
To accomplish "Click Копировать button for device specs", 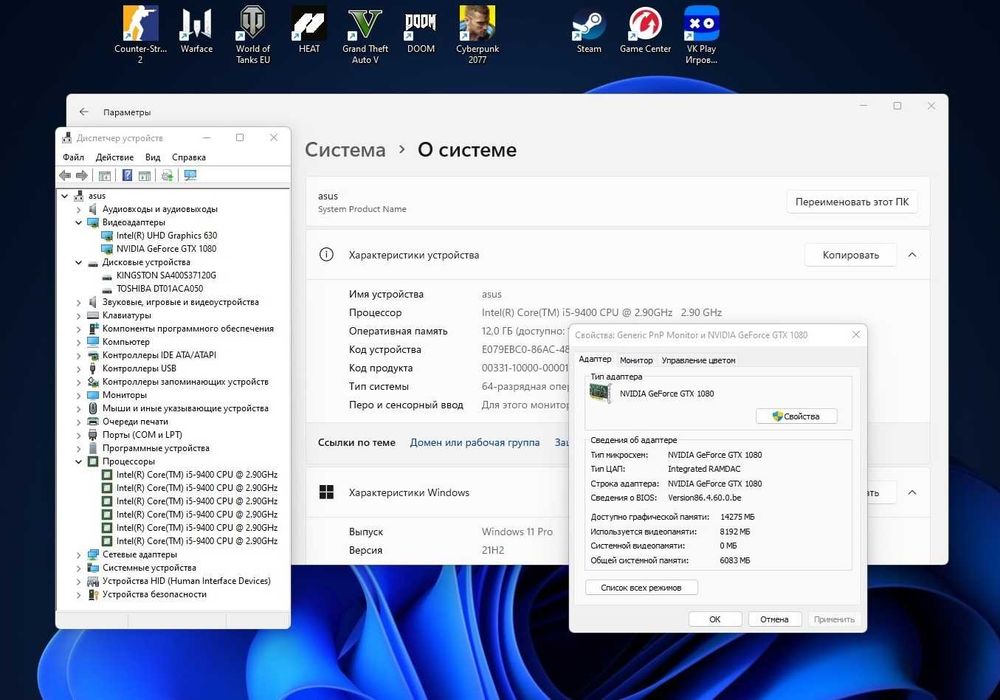I will click(851, 254).
